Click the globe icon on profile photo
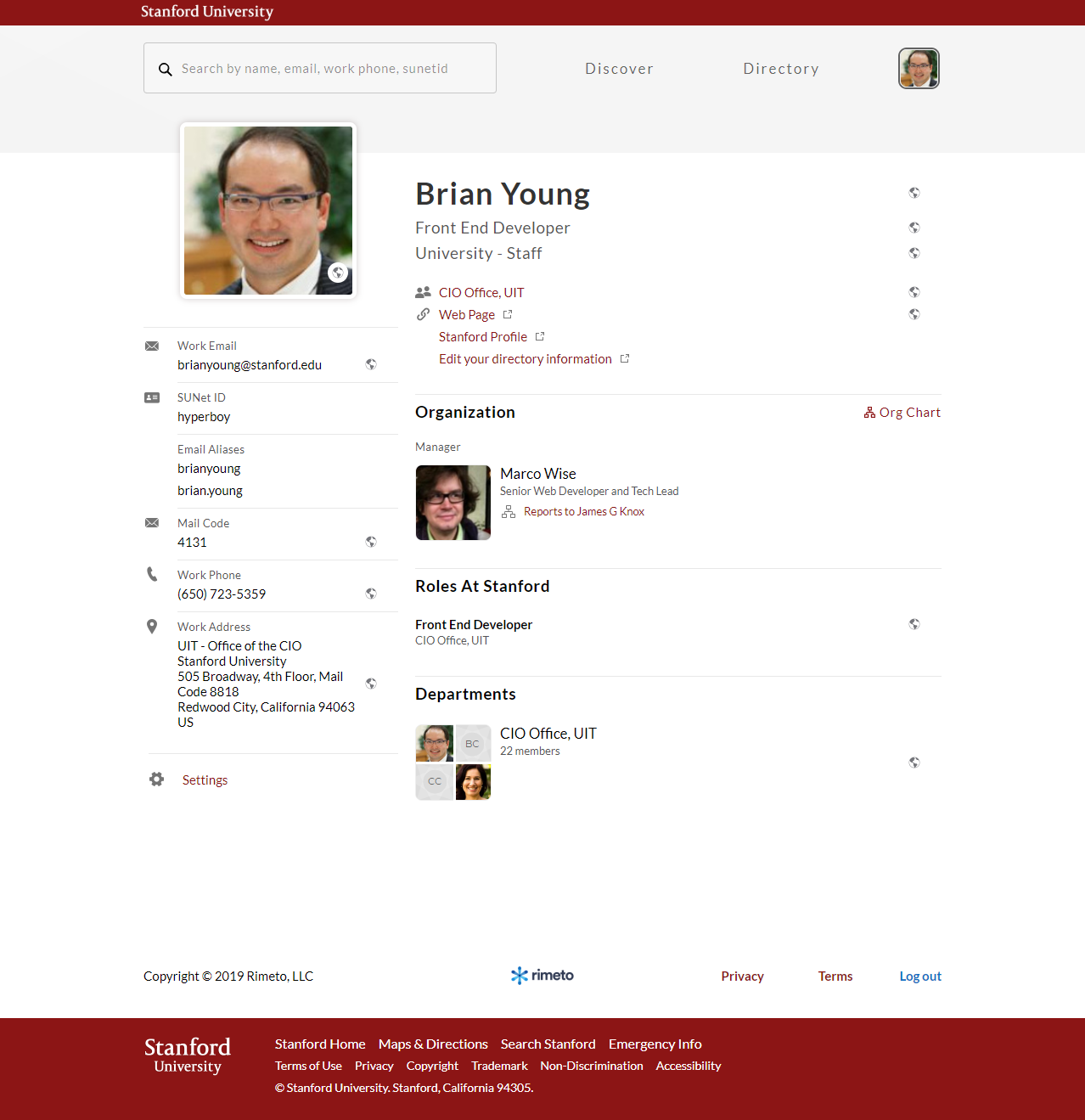The width and height of the screenshot is (1085, 1120). pyautogui.click(x=338, y=273)
